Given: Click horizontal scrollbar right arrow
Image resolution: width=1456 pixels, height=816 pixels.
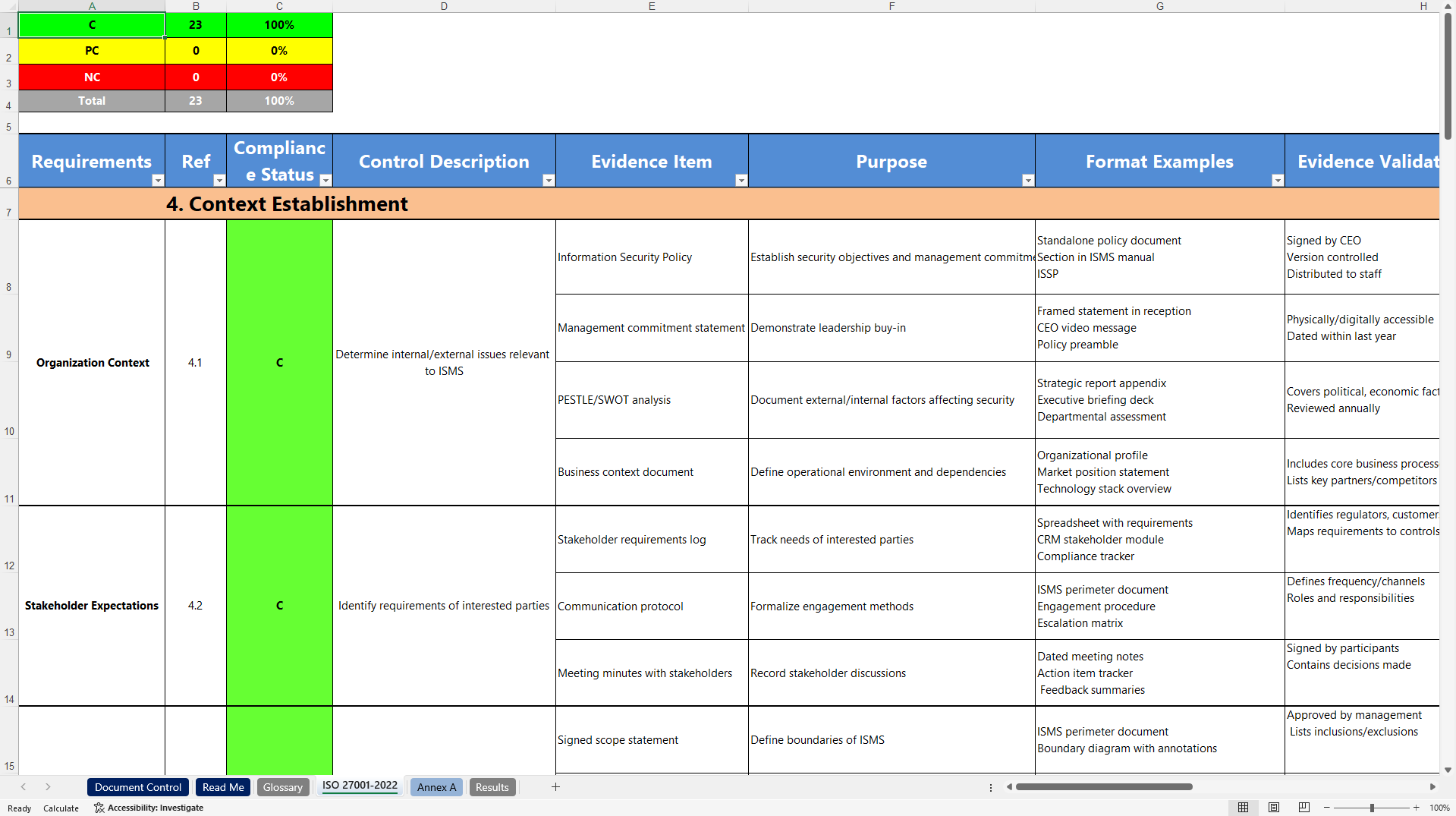Looking at the screenshot, I should click(x=1432, y=787).
